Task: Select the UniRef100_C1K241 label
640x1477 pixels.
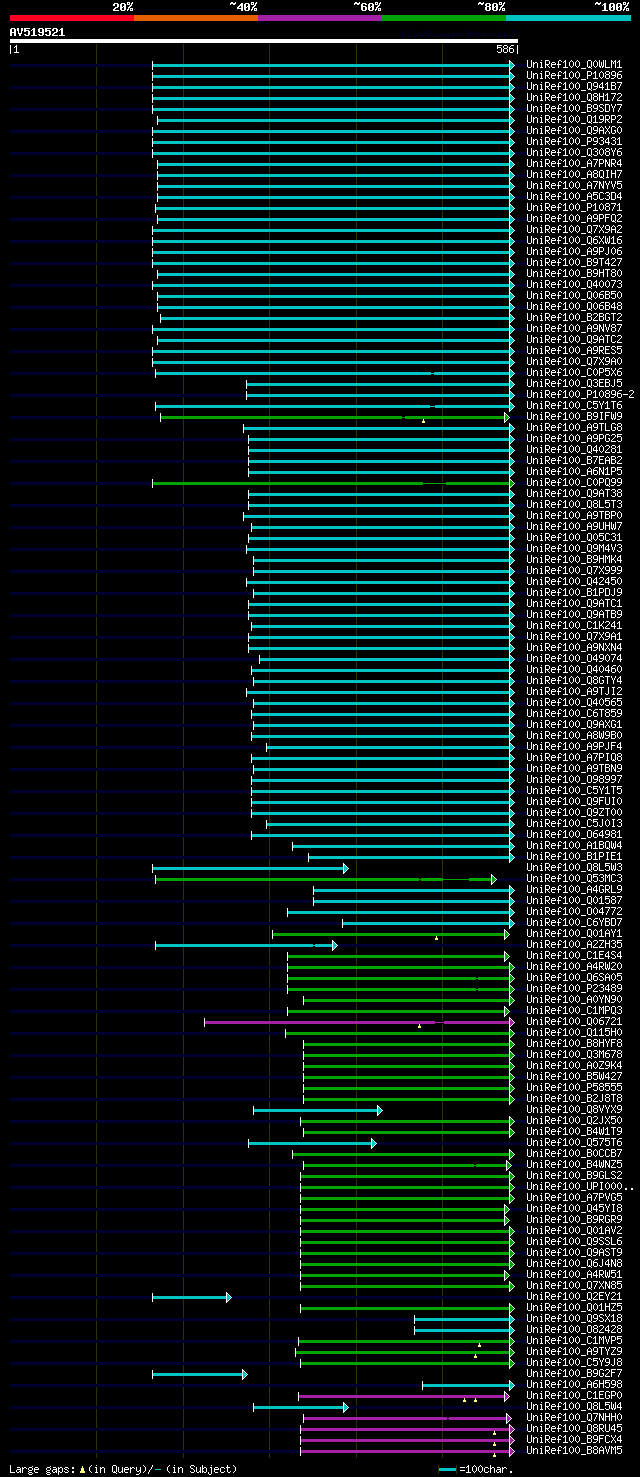Action: pyautogui.click(x=574, y=626)
